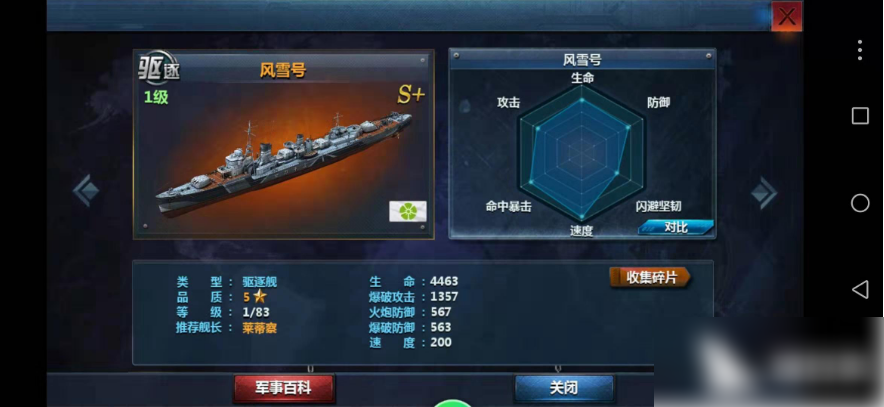Tap the Android back triangle button
This screenshot has height=407, width=884.
(860, 290)
